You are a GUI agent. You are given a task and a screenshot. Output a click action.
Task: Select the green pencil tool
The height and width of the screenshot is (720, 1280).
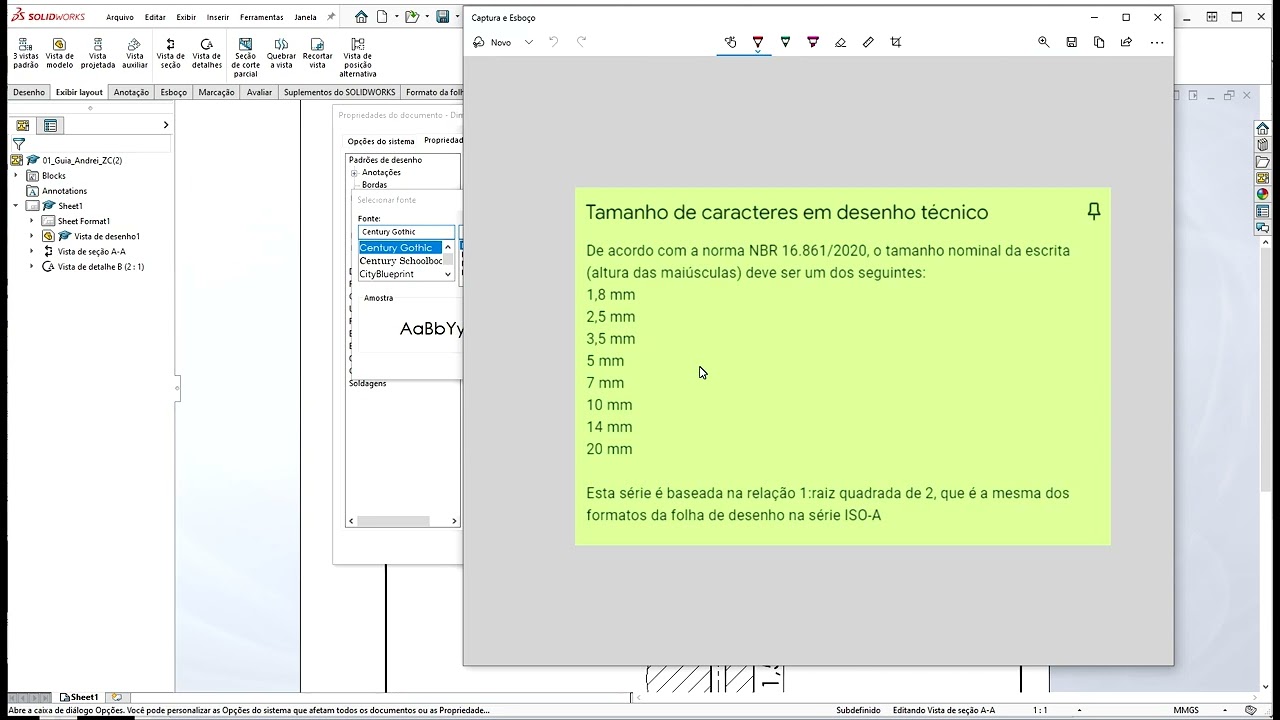(785, 42)
